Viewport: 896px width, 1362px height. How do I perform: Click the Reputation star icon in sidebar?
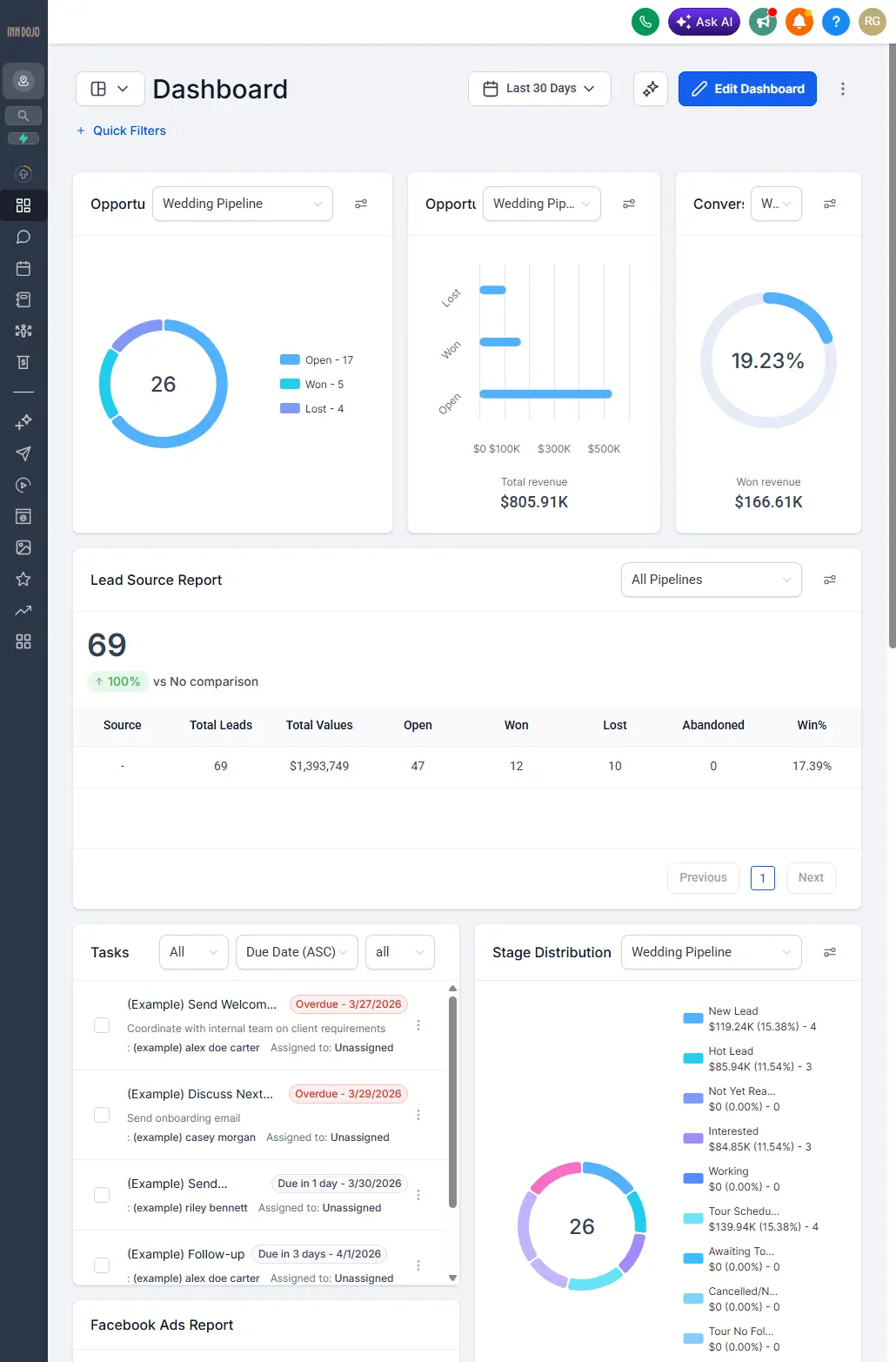pyautogui.click(x=23, y=579)
